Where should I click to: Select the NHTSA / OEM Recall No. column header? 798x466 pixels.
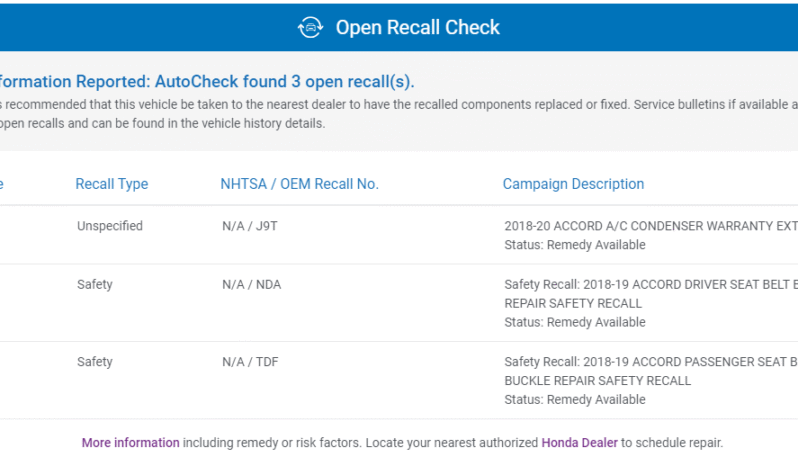coord(299,184)
